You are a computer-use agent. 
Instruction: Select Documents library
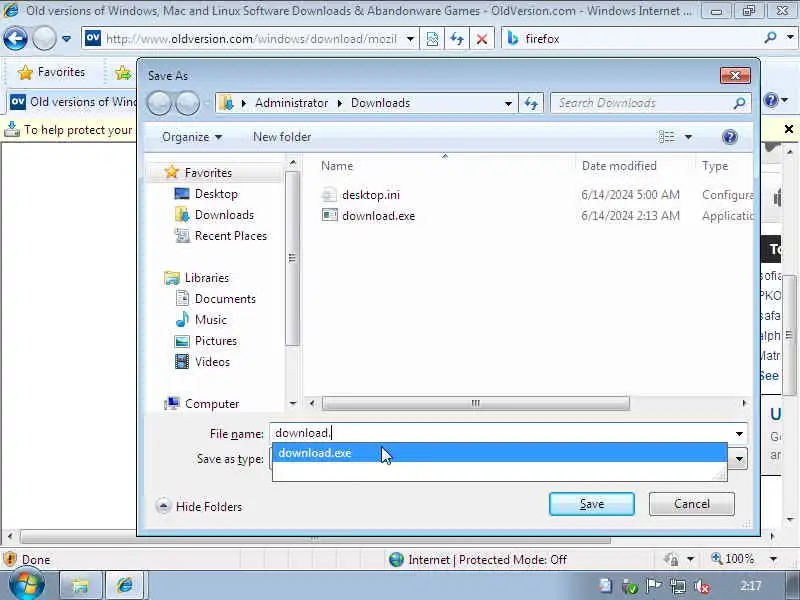click(225, 299)
